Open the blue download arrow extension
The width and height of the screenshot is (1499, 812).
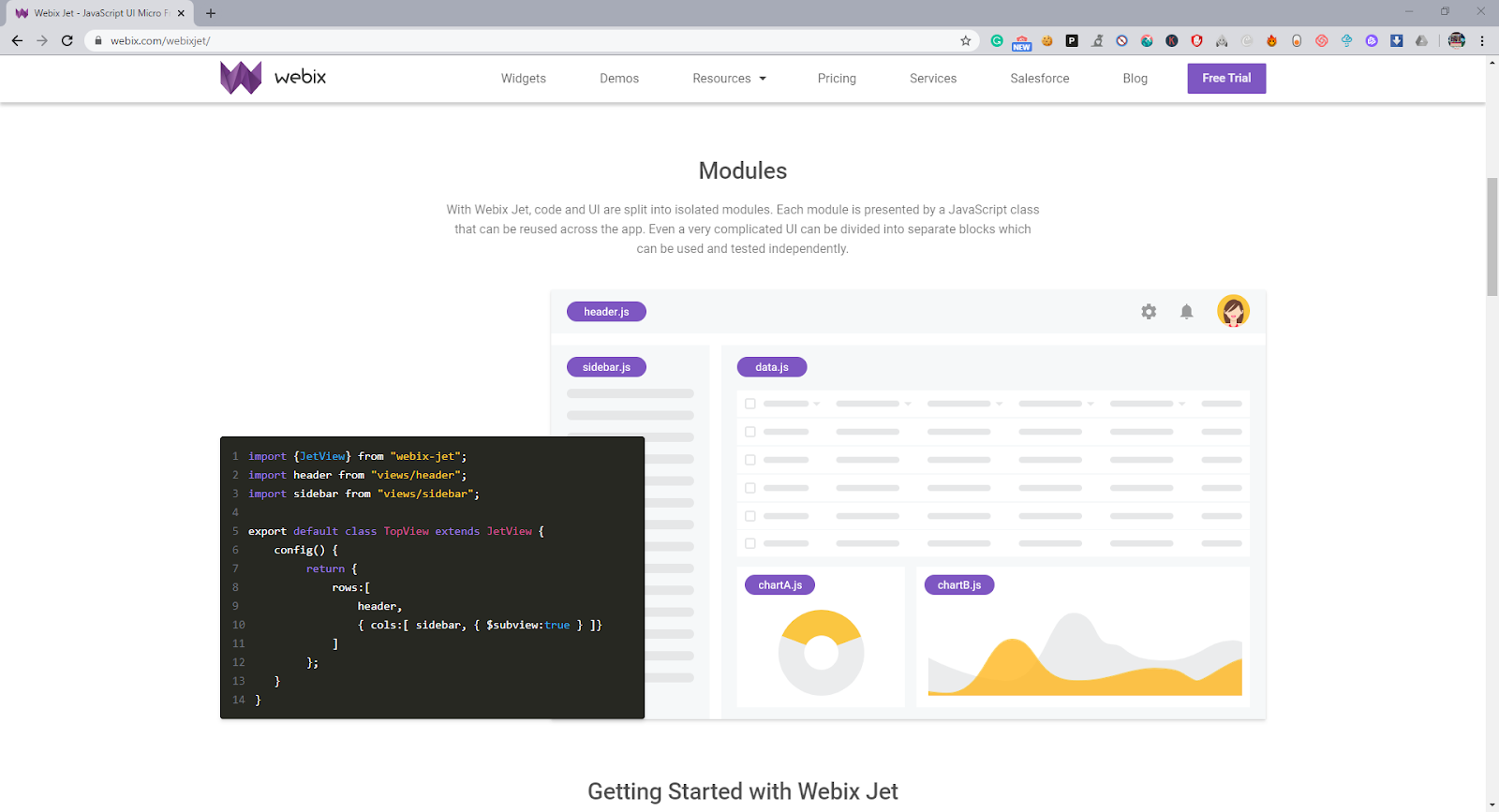(x=1397, y=40)
